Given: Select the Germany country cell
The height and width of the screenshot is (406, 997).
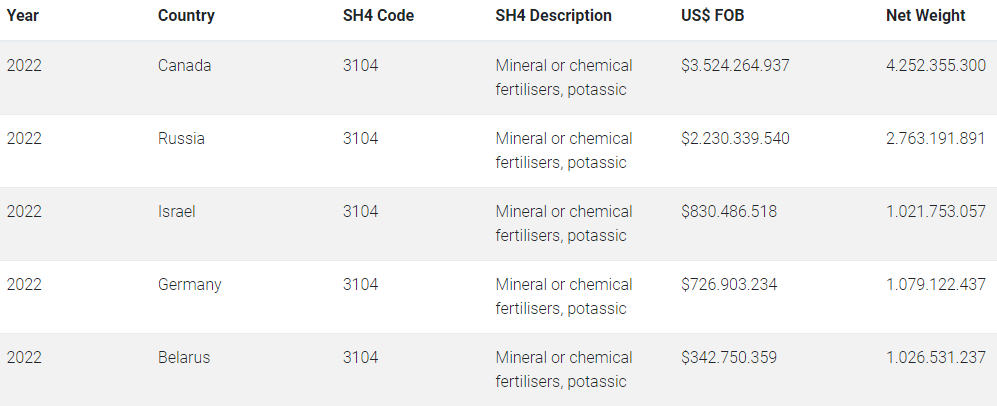Looking at the screenshot, I should click(x=189, y=285).
